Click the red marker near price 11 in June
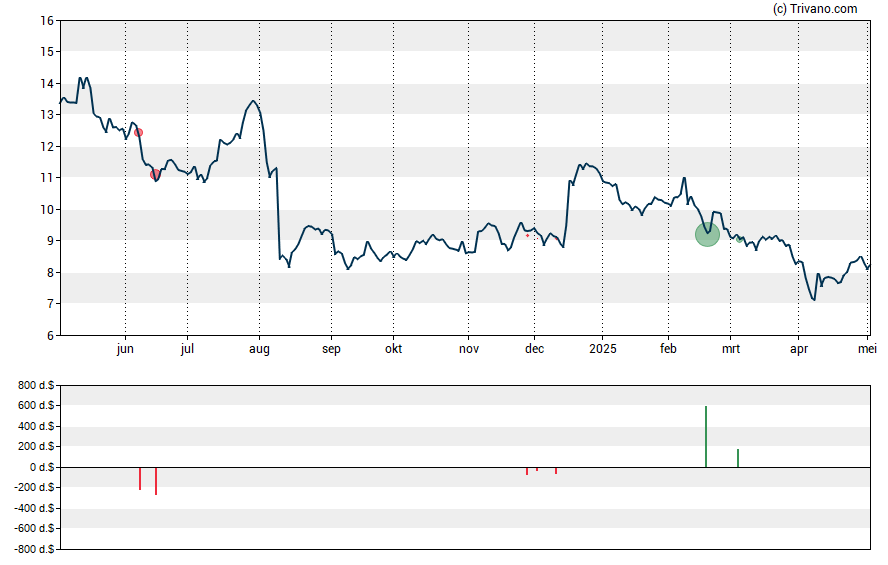The image size is (888, 565). click(155, 175)
